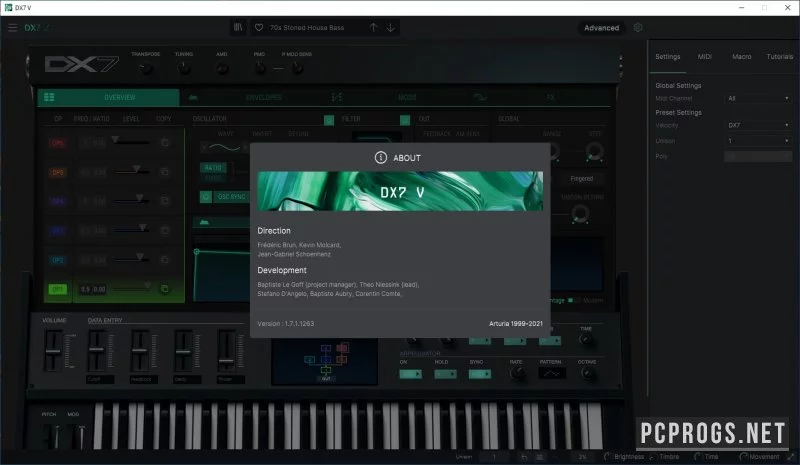Screen dimensions: 800x465
Task: Click the Ratio mode button
Action: pos(213,167)
